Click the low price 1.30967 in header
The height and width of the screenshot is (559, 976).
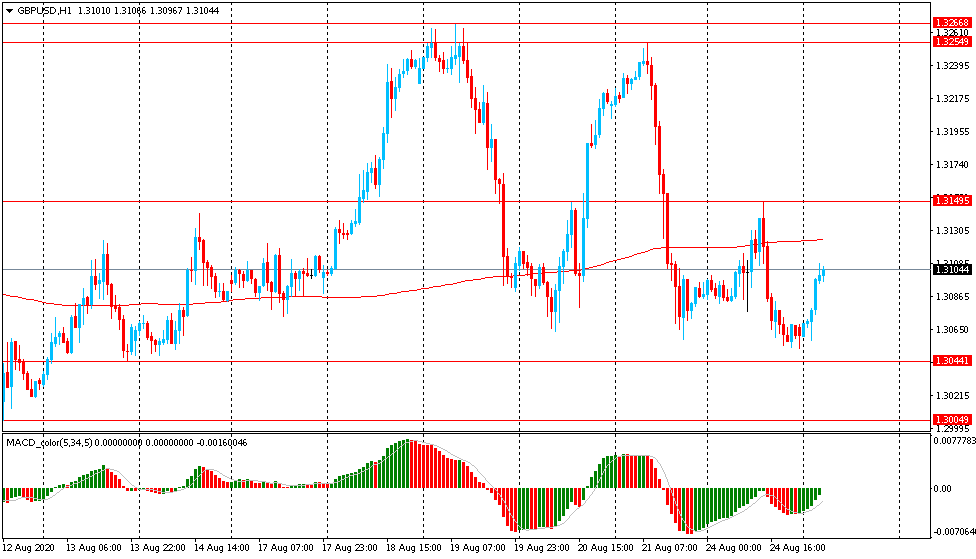pos(166,11)
